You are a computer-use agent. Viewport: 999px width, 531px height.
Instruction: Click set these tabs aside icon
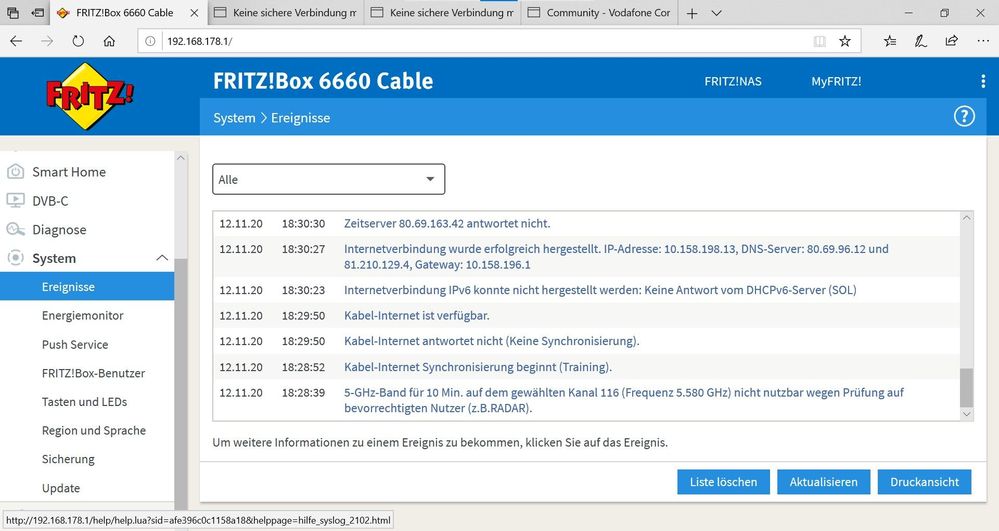pos(38,13)
